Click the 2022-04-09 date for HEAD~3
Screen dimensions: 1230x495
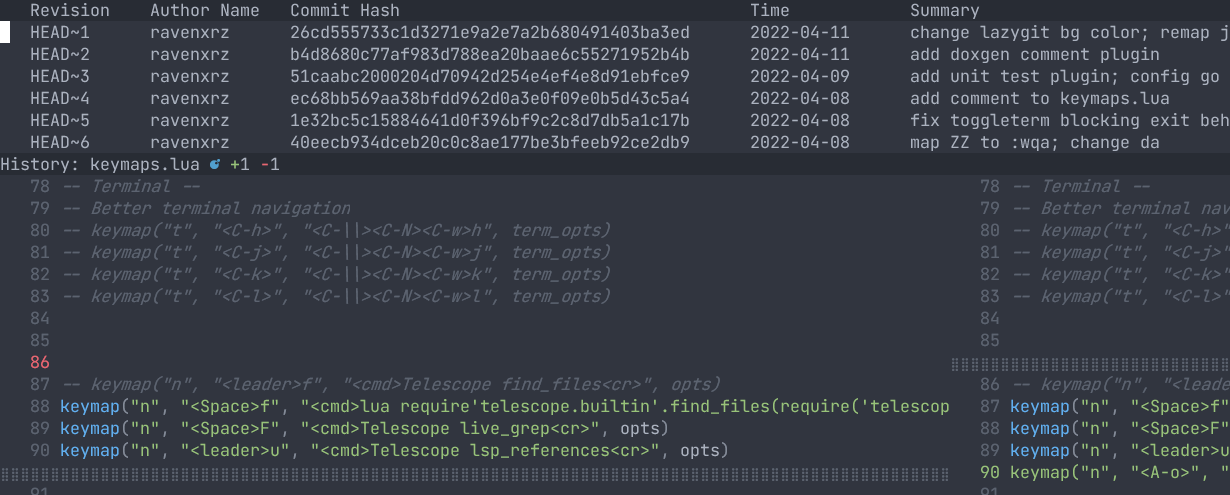click(799, 76)
